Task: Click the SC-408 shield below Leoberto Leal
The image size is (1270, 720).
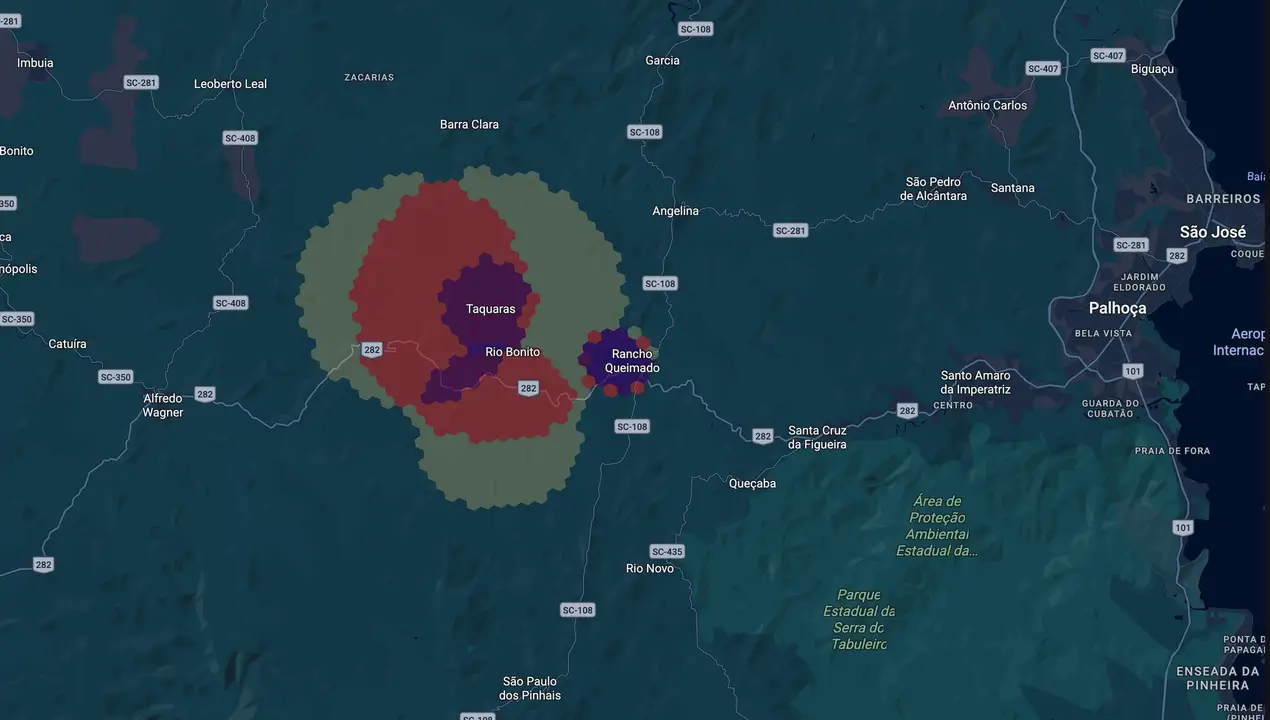Action: [240, 138]
